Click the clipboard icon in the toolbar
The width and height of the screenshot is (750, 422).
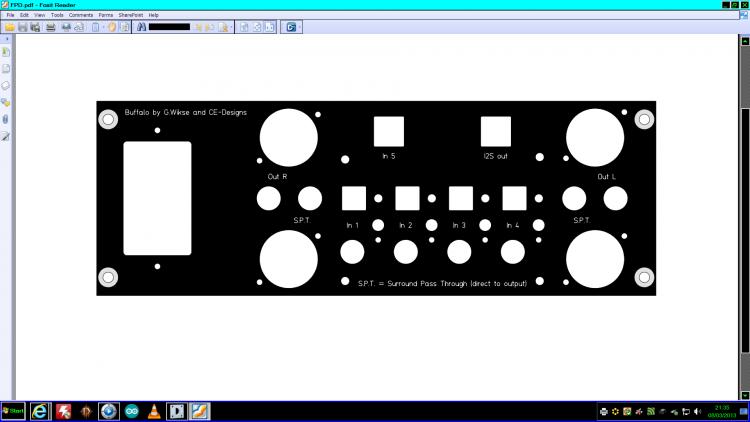coord(96,27)
